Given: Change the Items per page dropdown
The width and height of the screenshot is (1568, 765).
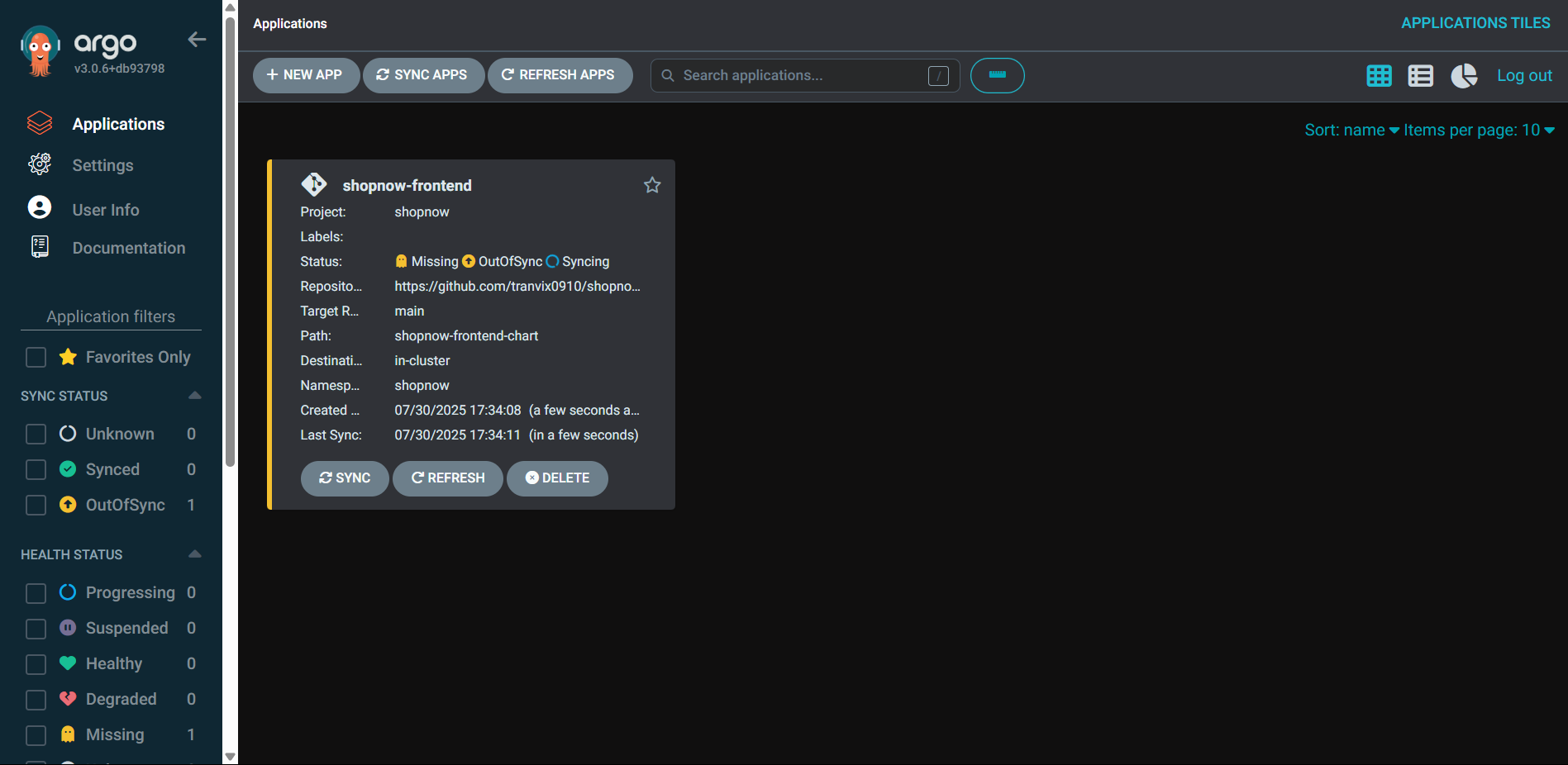Looking at the screenshot, I should tap(1479, 131).
